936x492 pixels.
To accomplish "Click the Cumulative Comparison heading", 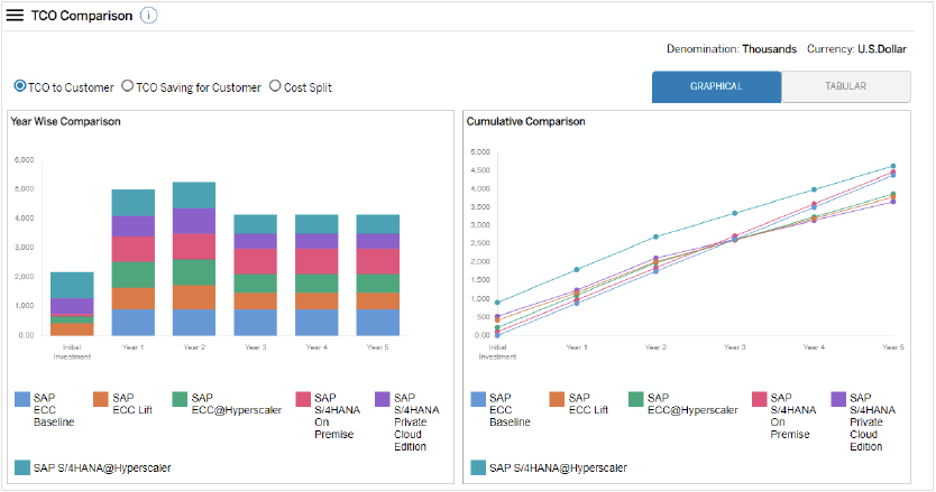I will 526,121.
